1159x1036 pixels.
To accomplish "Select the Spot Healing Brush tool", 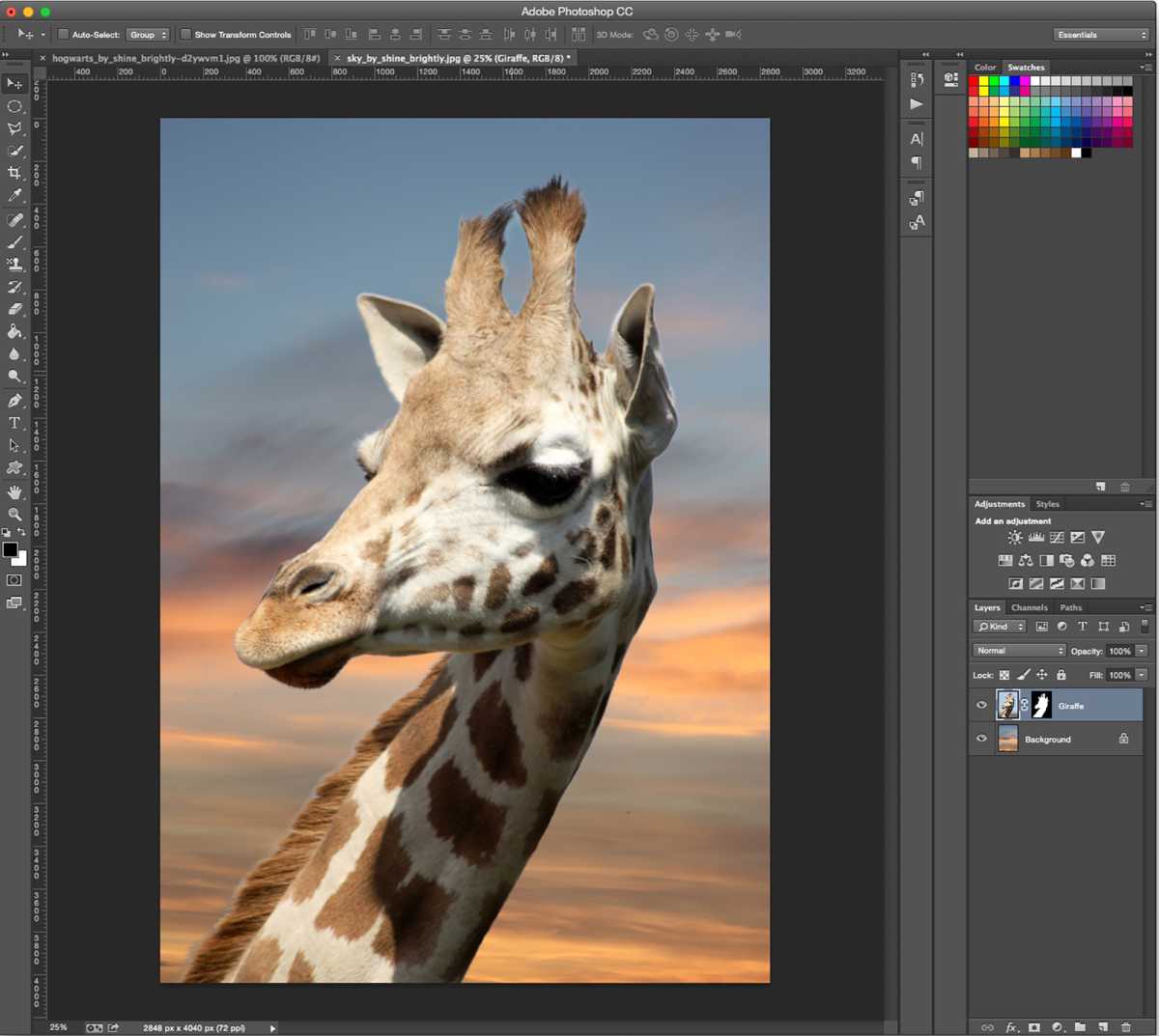I will pos(14,220).
